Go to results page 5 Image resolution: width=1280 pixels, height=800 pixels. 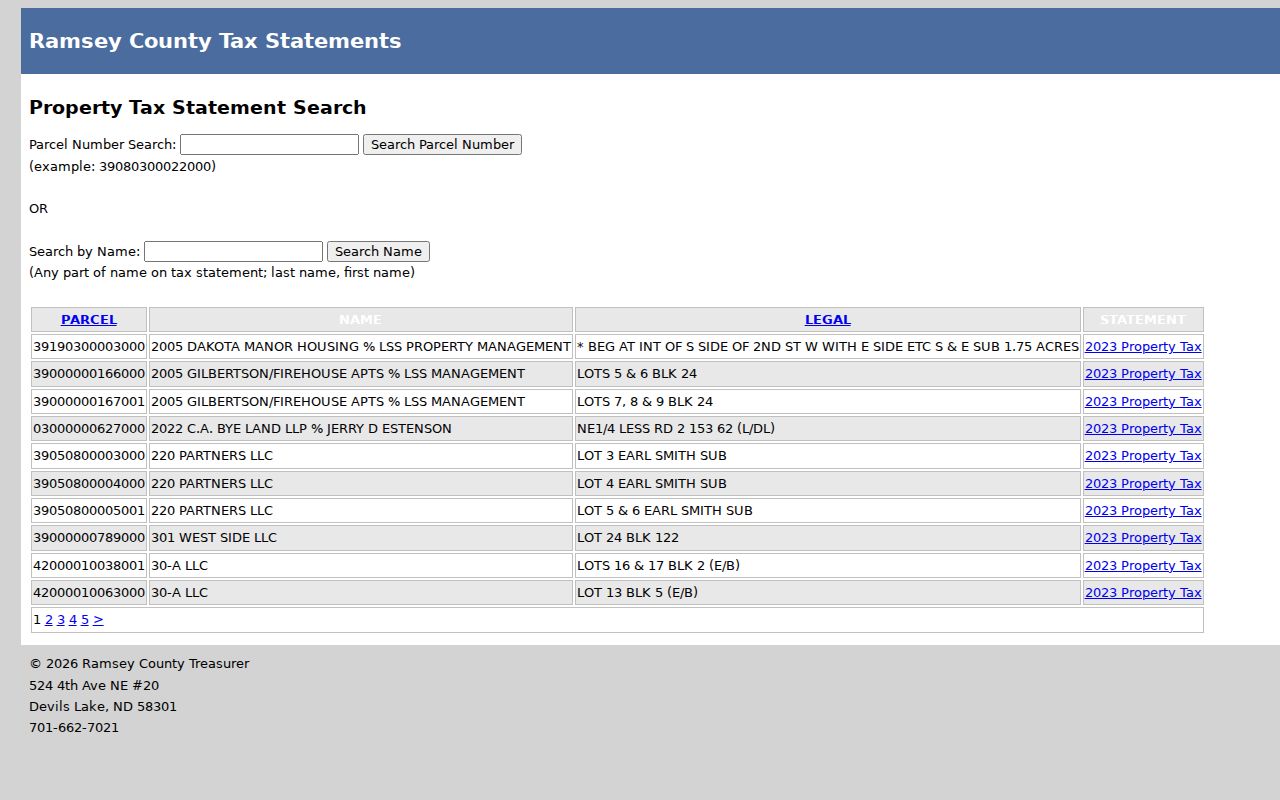point(85,620)
